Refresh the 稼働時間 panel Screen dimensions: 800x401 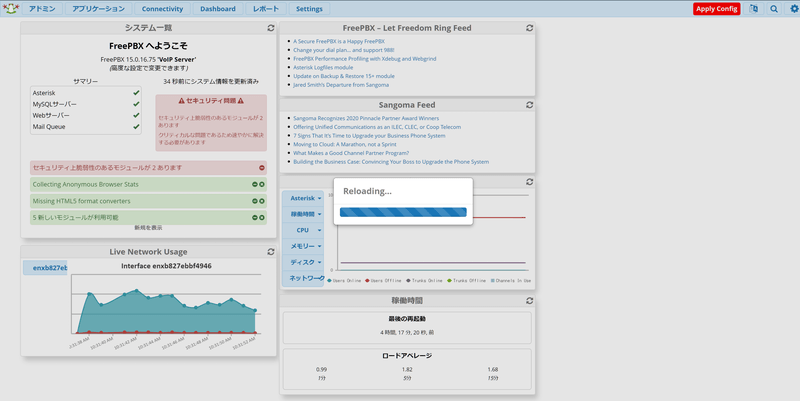pos(530,300)
